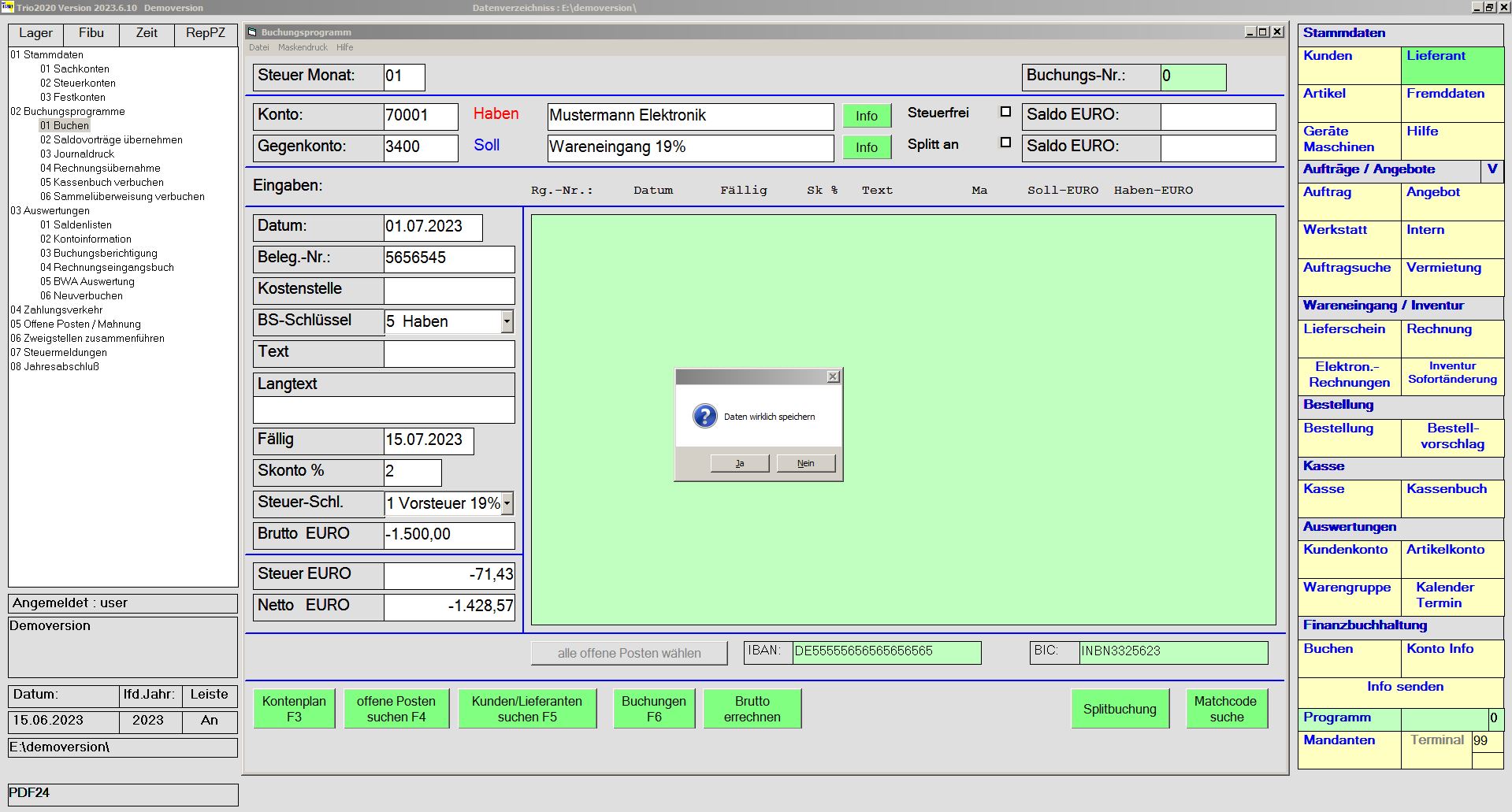Click the Splitbuchung button
The width and height of the screenshot is (1512, 812).
1119,709
